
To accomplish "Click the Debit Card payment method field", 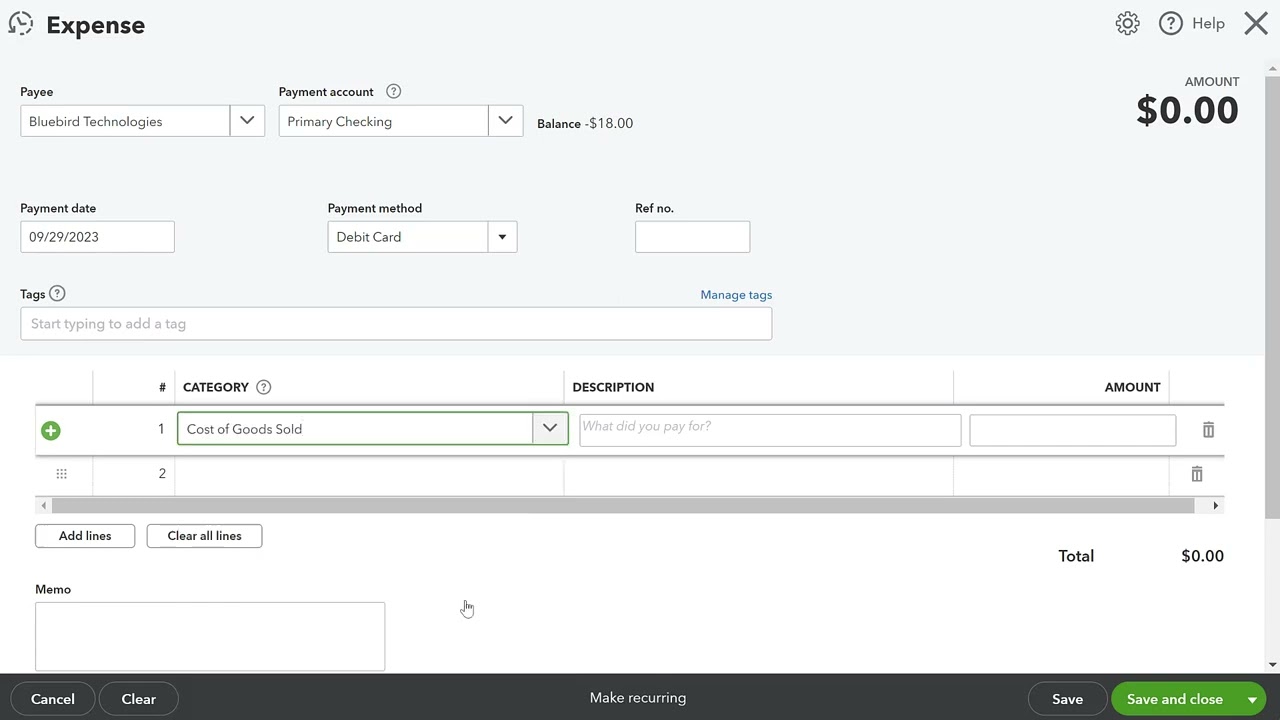I will pyautogui.click(x=408, y=237).
